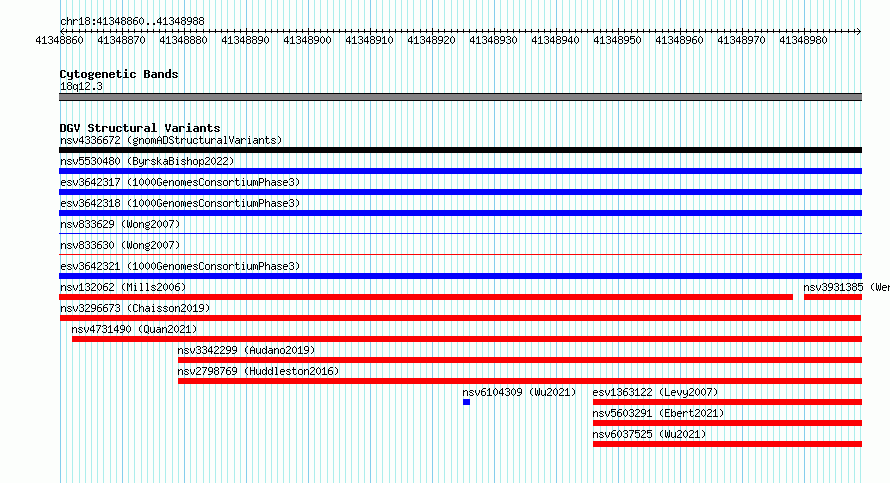Click the red esv1363122 variant bar

pos(727,402)
